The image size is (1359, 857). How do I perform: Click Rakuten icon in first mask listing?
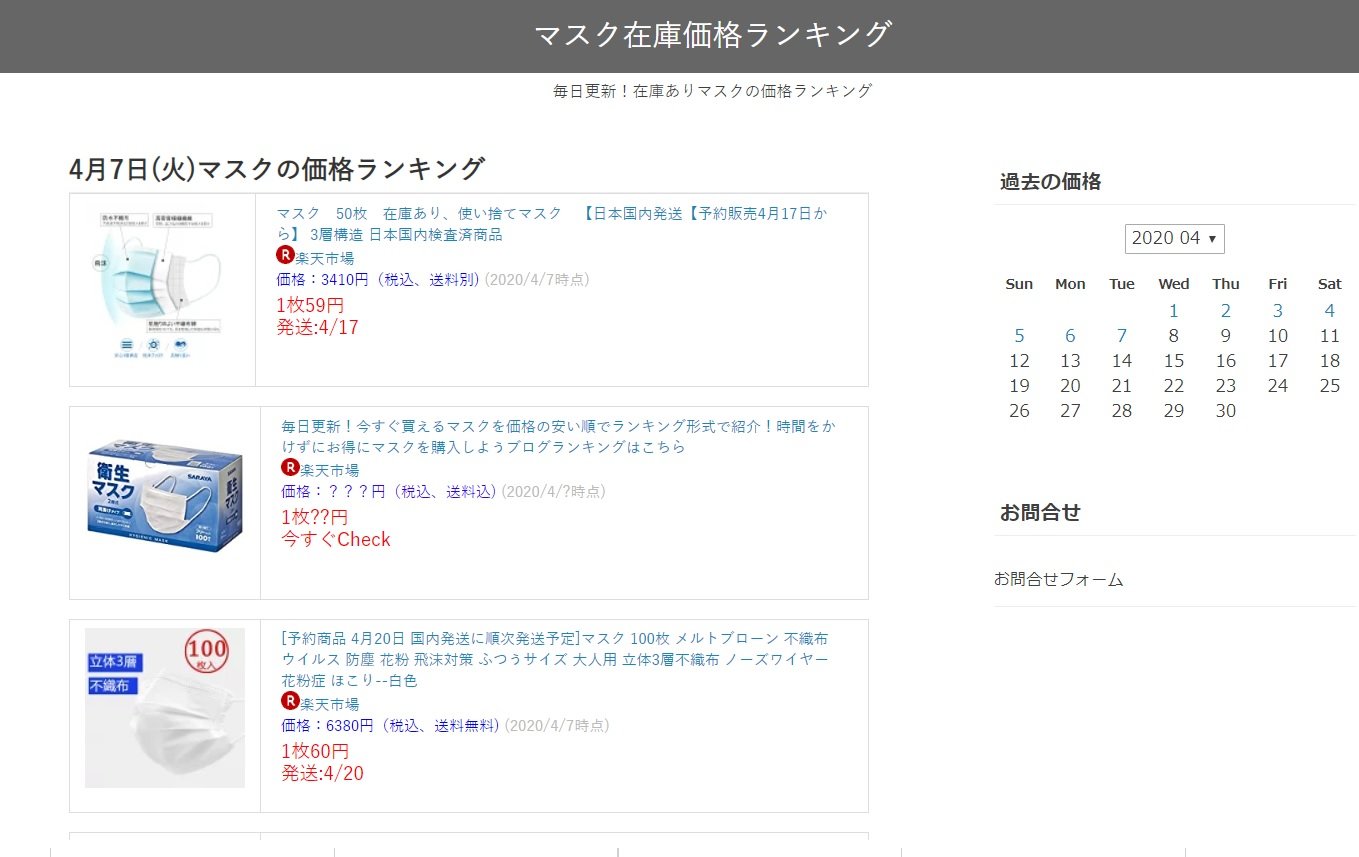coord(285,255)
